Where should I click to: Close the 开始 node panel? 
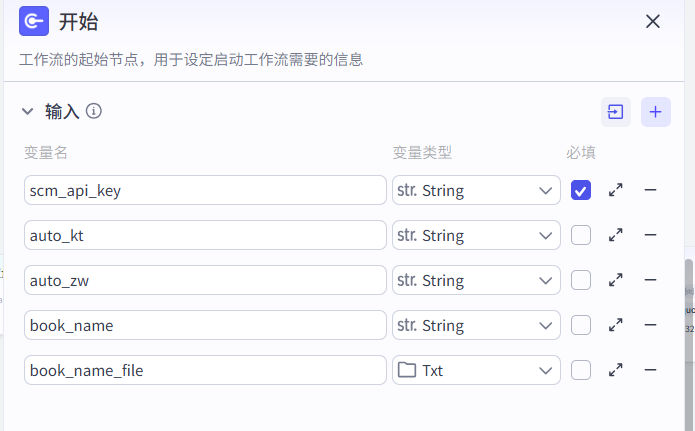(653, 21)
